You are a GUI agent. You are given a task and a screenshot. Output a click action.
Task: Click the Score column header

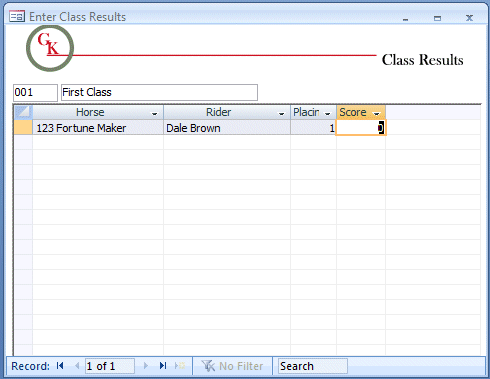click(361, 112)
